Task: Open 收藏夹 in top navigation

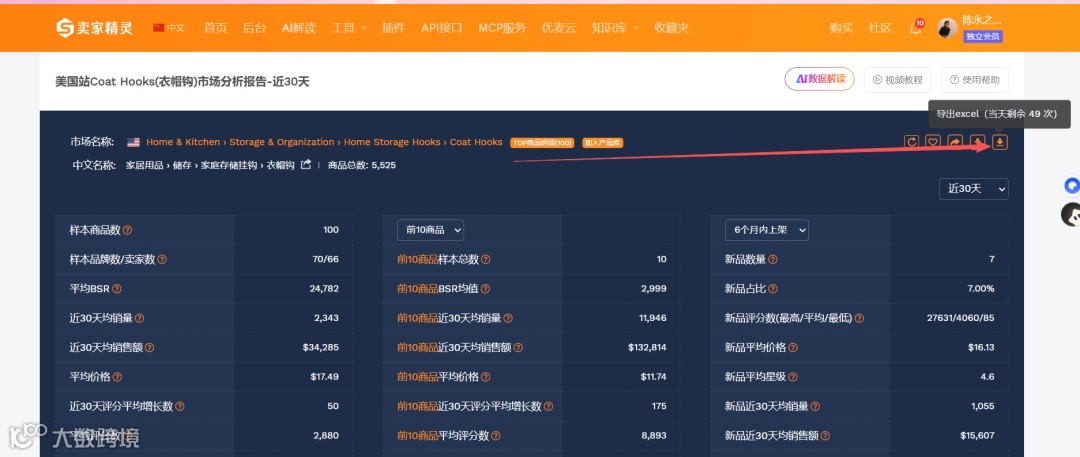Action: click(672, 28)
